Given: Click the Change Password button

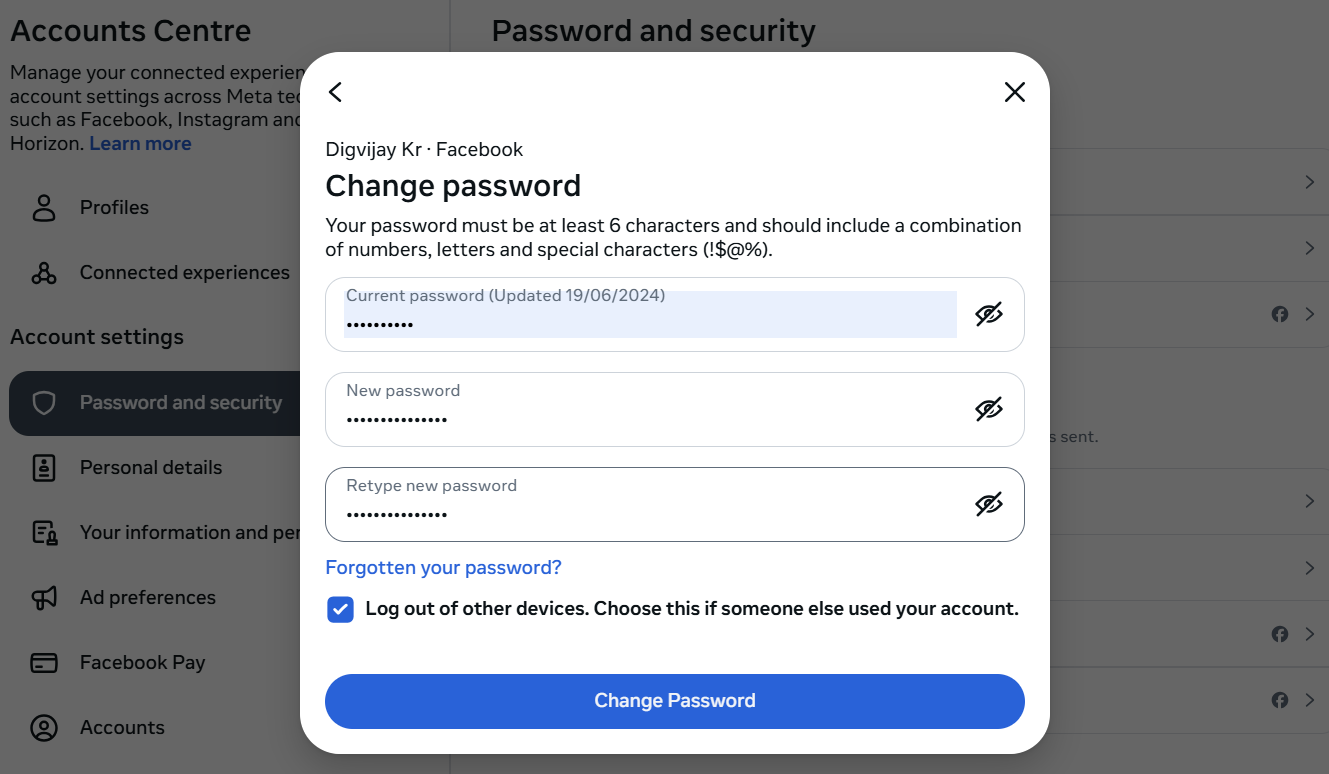Looking at the screenshot, I should coord(674,700).
